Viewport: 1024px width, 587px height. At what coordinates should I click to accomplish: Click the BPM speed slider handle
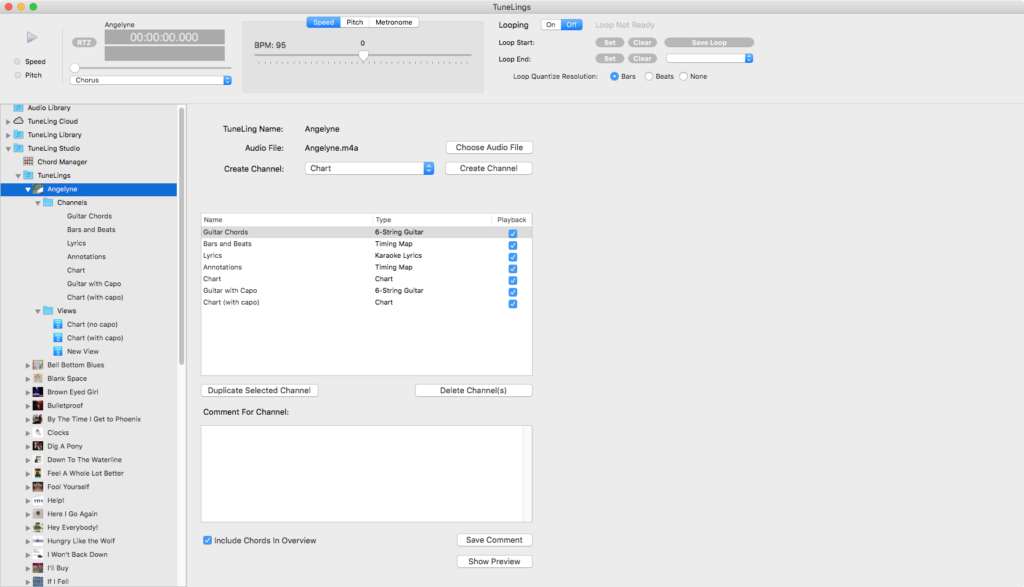pyautogui.click(x=363, y=56)
